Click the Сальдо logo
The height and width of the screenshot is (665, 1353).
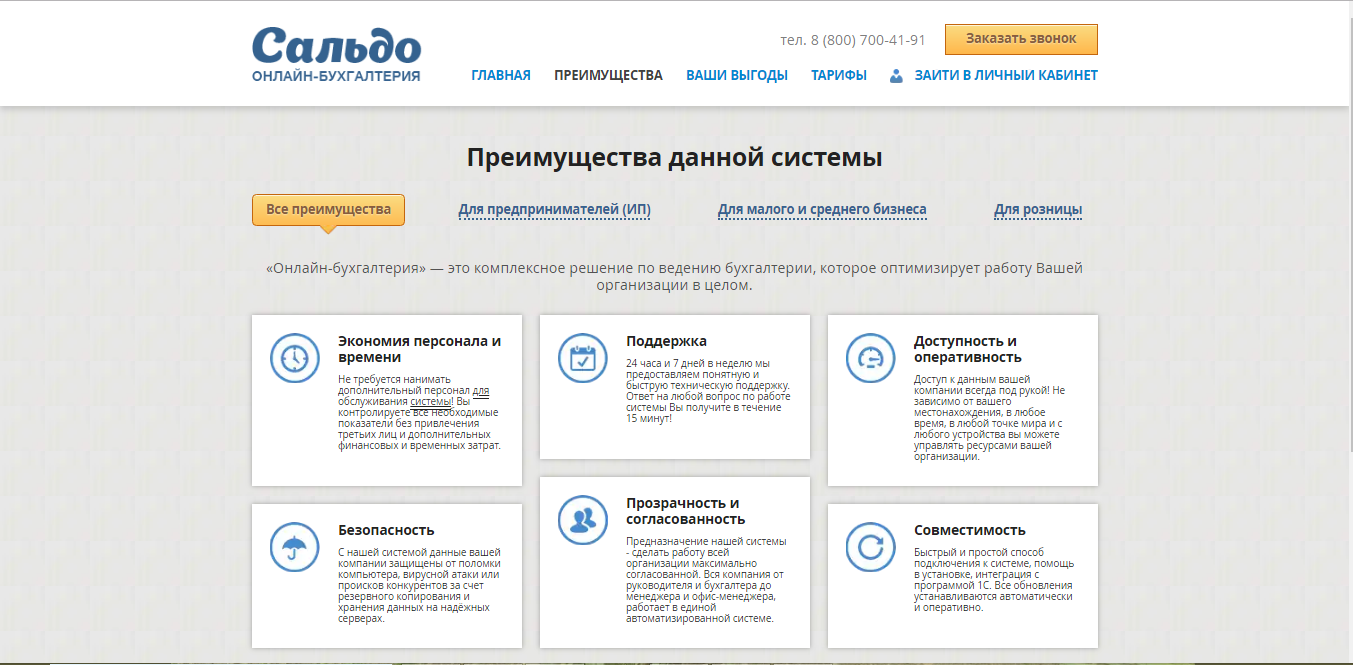pos(336,54)
